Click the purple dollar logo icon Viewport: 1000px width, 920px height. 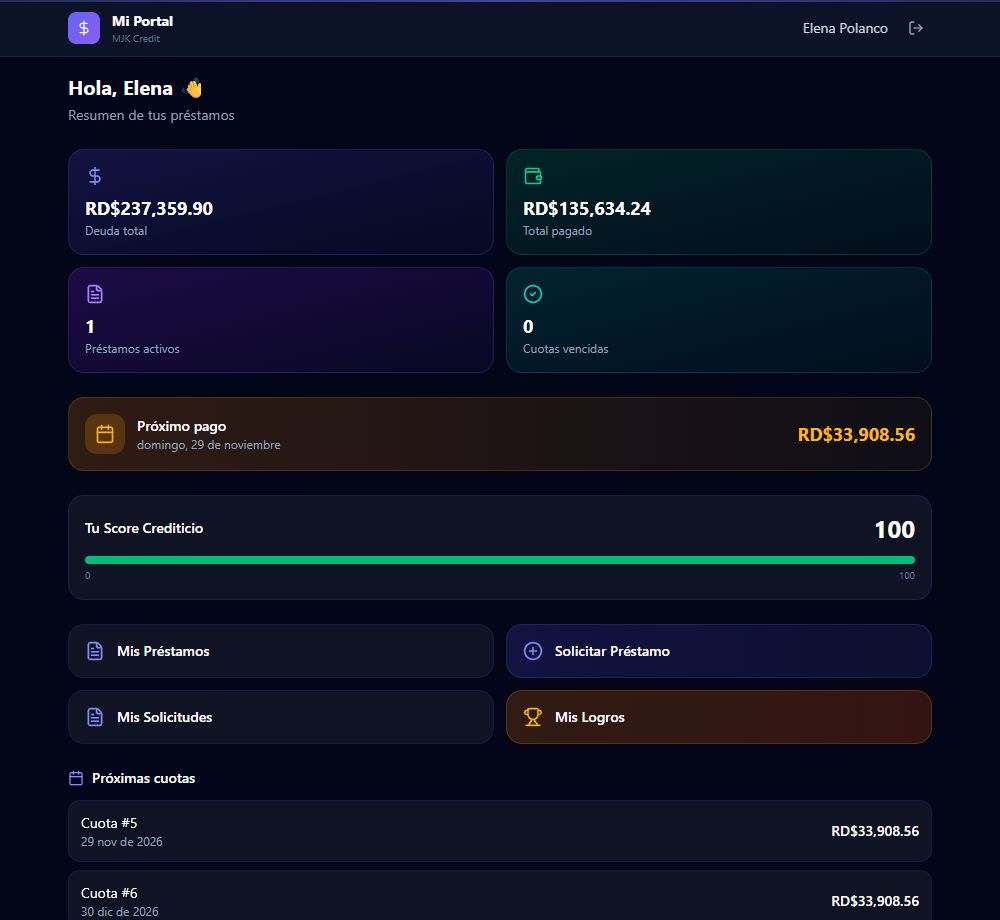click(x=84, y=28)
